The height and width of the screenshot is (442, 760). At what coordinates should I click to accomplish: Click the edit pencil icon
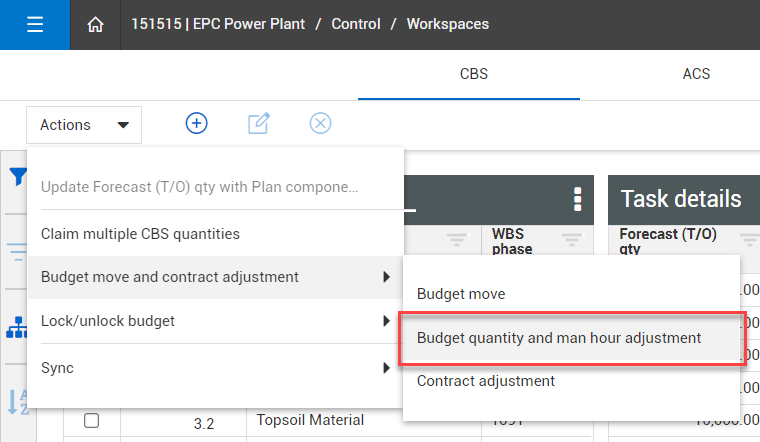click(x=258, y=123)
